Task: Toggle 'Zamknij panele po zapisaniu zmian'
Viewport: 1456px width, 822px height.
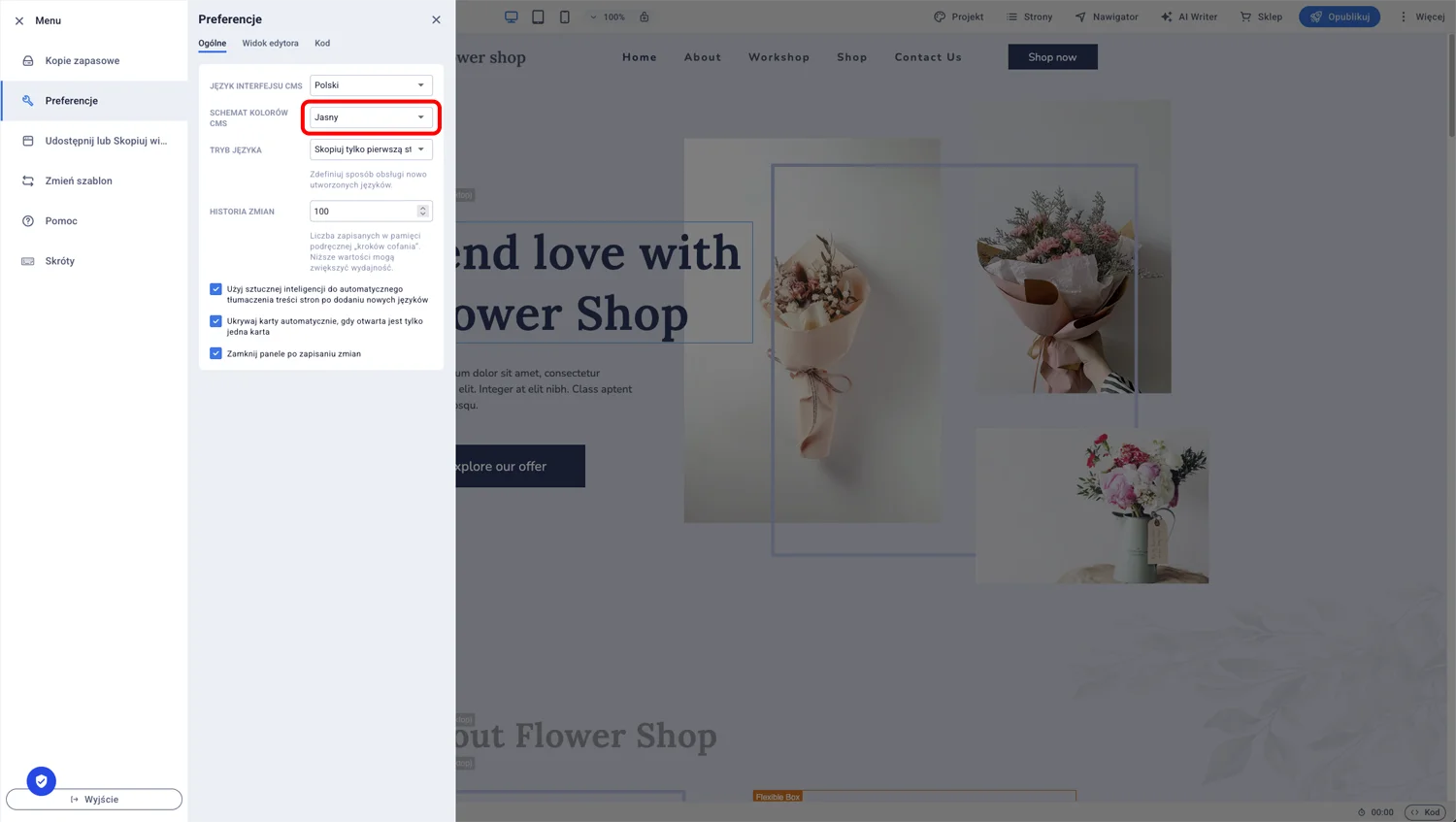Action: click(215, 353)
